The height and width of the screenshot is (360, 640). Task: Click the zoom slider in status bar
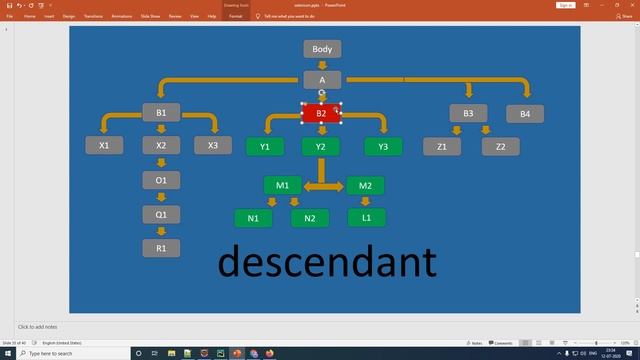pos(596,343)
